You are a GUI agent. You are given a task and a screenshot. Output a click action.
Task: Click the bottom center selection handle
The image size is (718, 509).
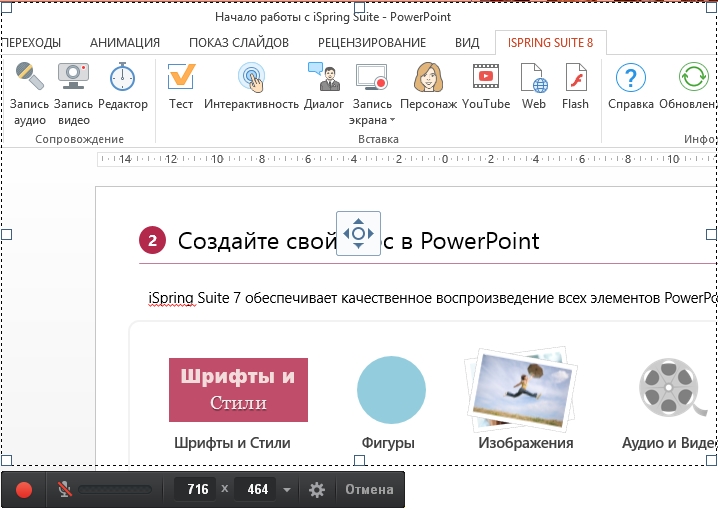point(359,460)
